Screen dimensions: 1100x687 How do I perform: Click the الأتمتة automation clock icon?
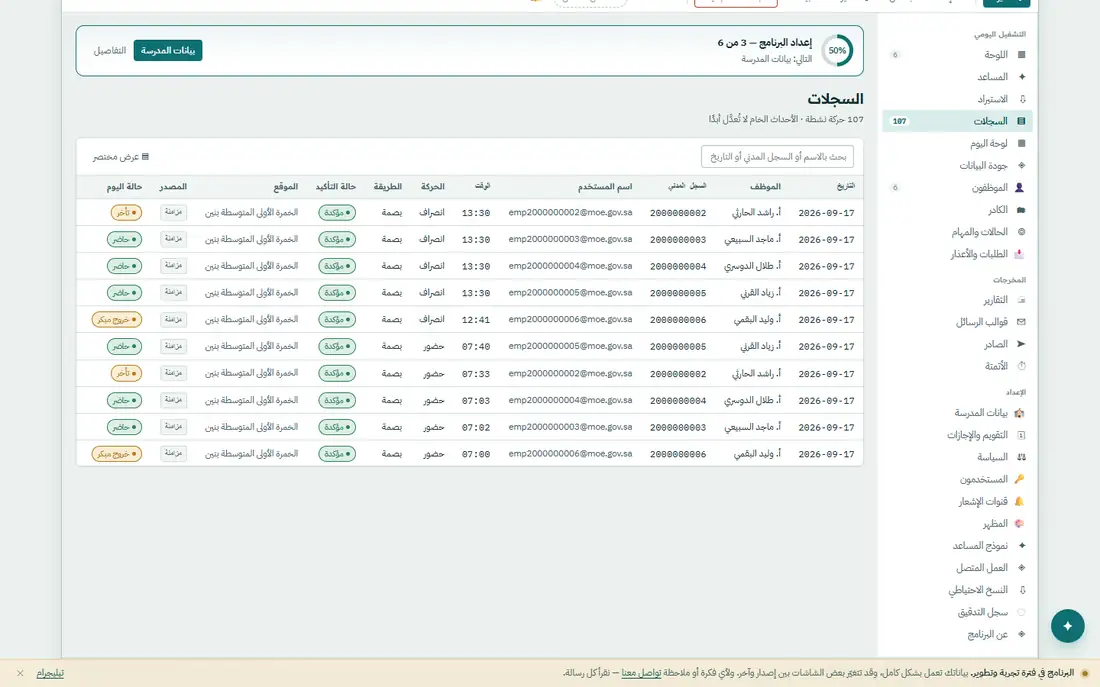coord(1021,366)
